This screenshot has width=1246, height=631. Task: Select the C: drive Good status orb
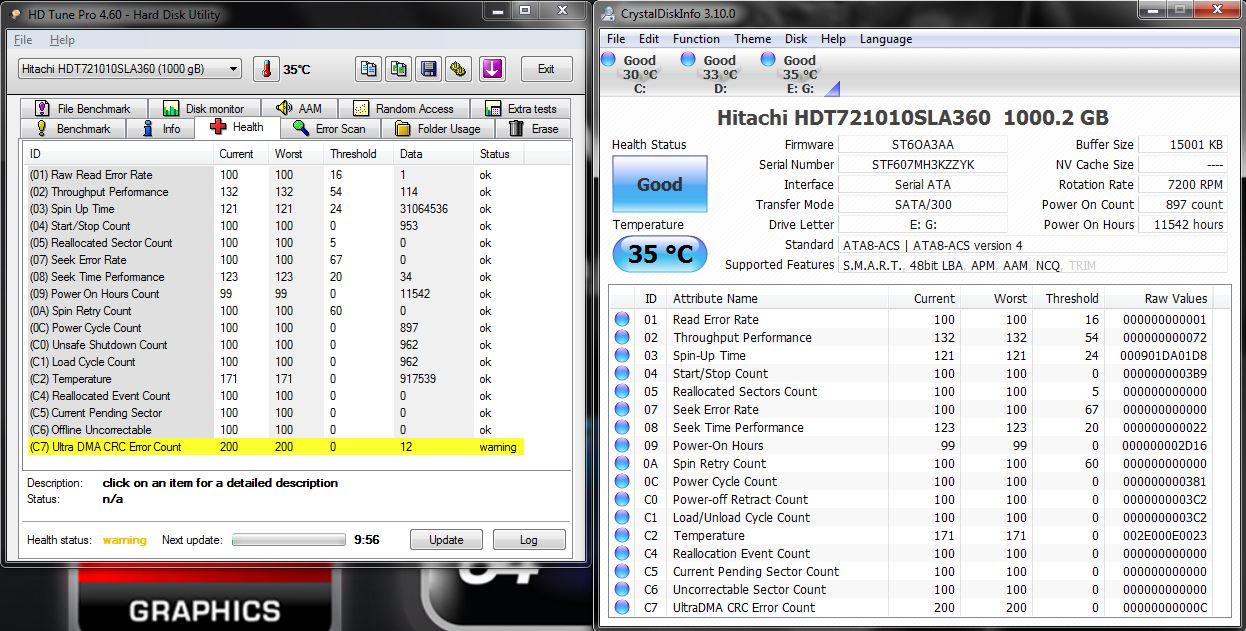pos(608,60)
